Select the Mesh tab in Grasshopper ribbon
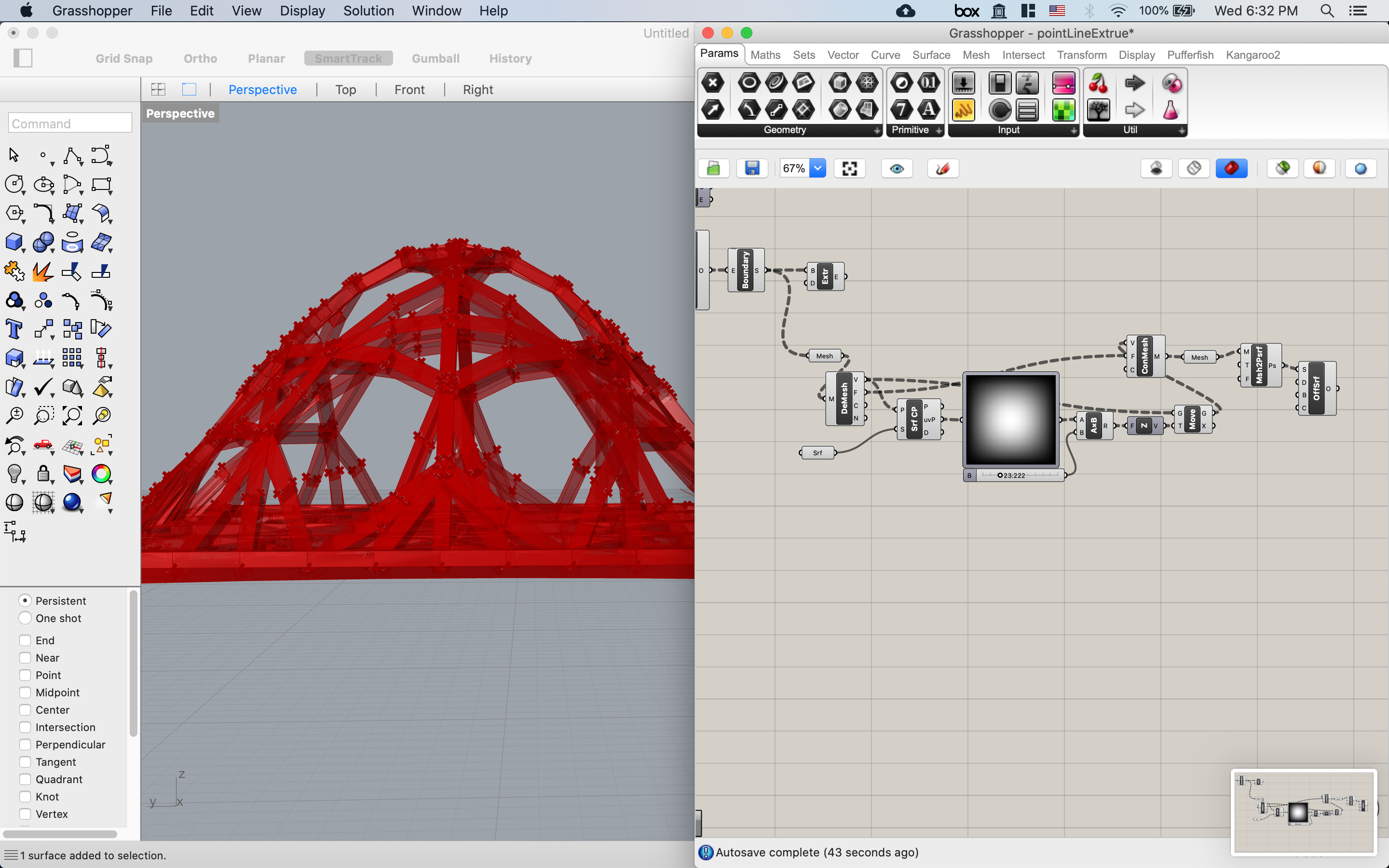Viewport: 1389px width, 868px height. click(974, 54)
